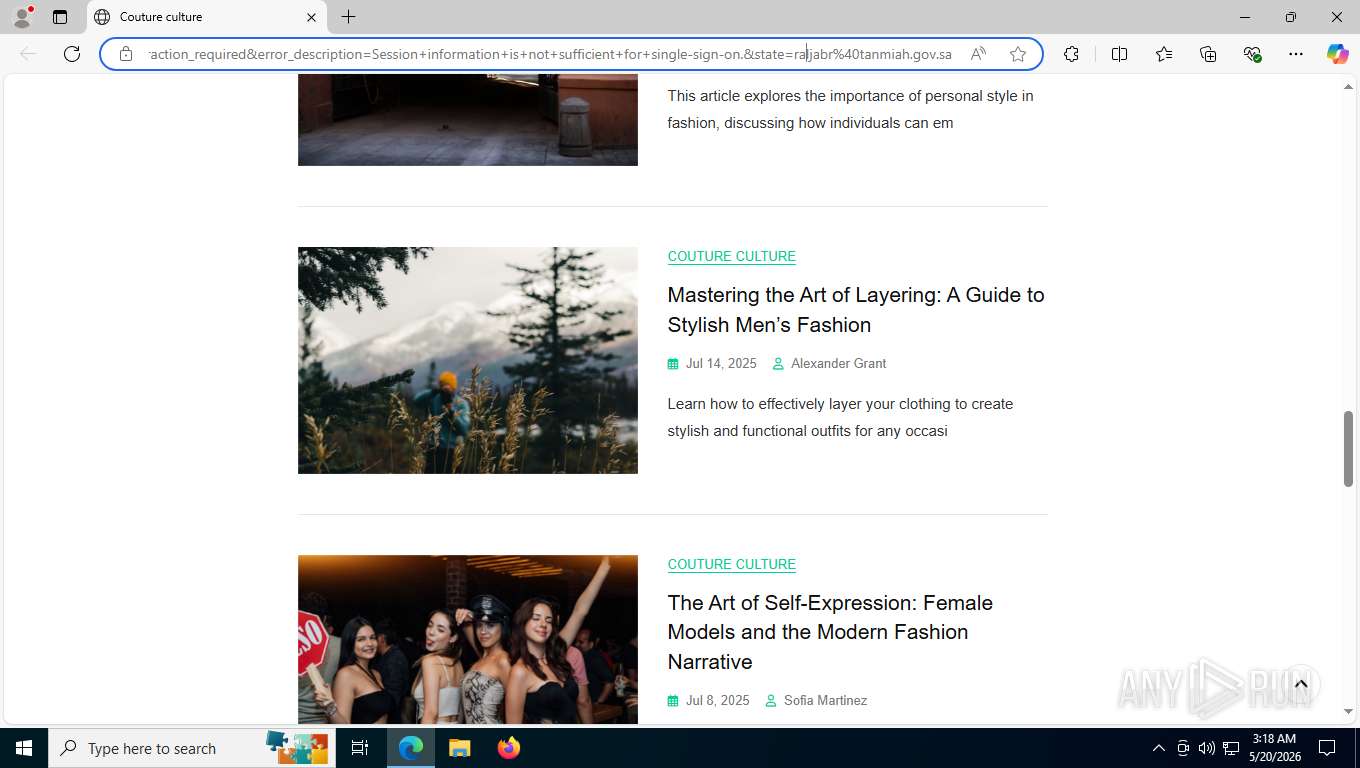This screenshot has width=1360, height=768.
Task: Add page to favorites star icon
Action: coord(1018,54)
